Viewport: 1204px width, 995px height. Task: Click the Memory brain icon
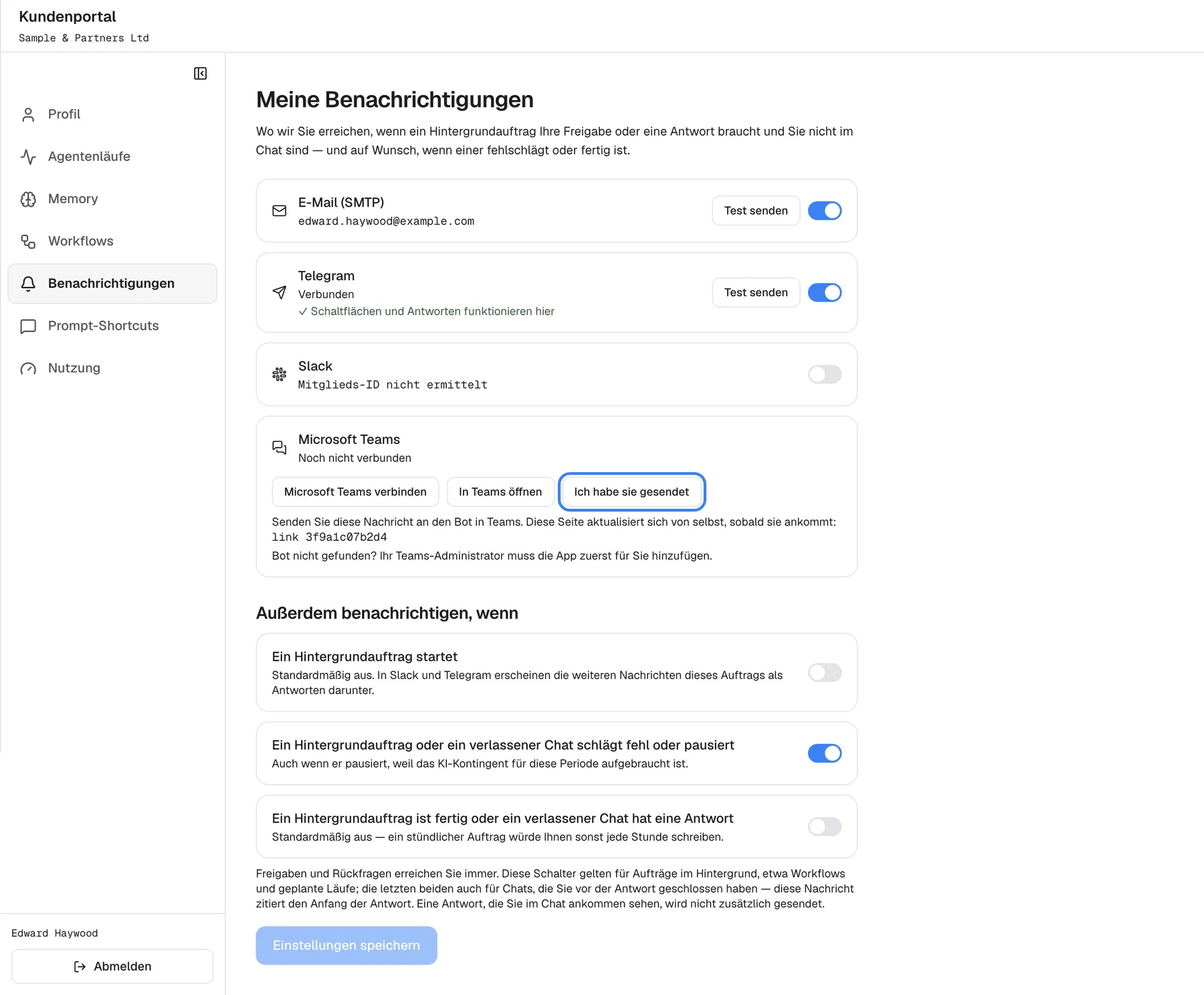pos(28,199)
